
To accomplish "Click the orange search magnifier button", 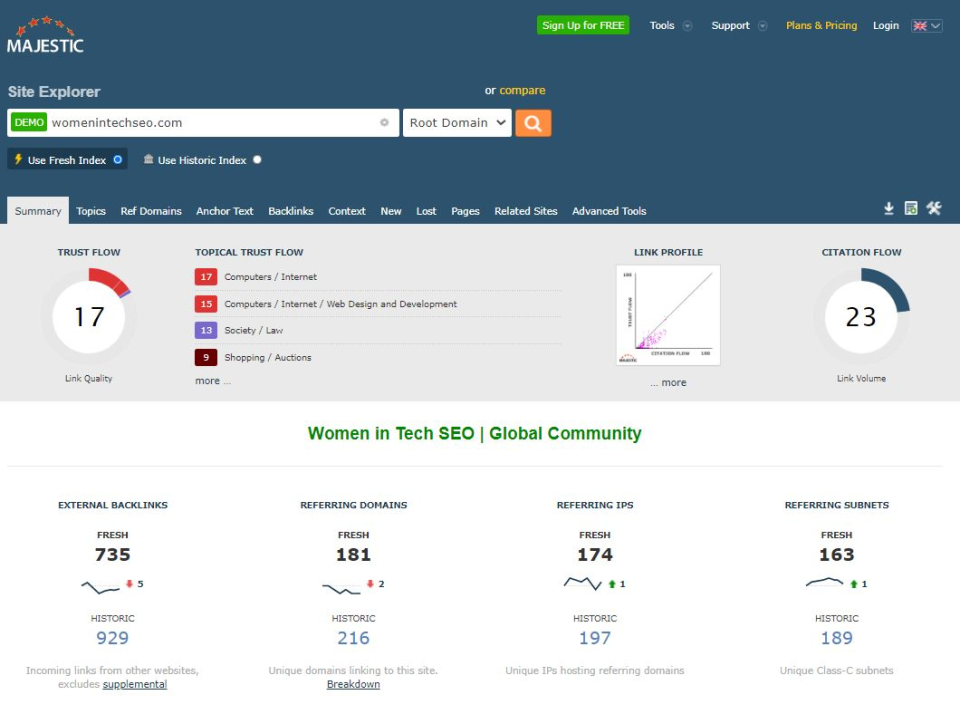I will [x=533, y=123].
